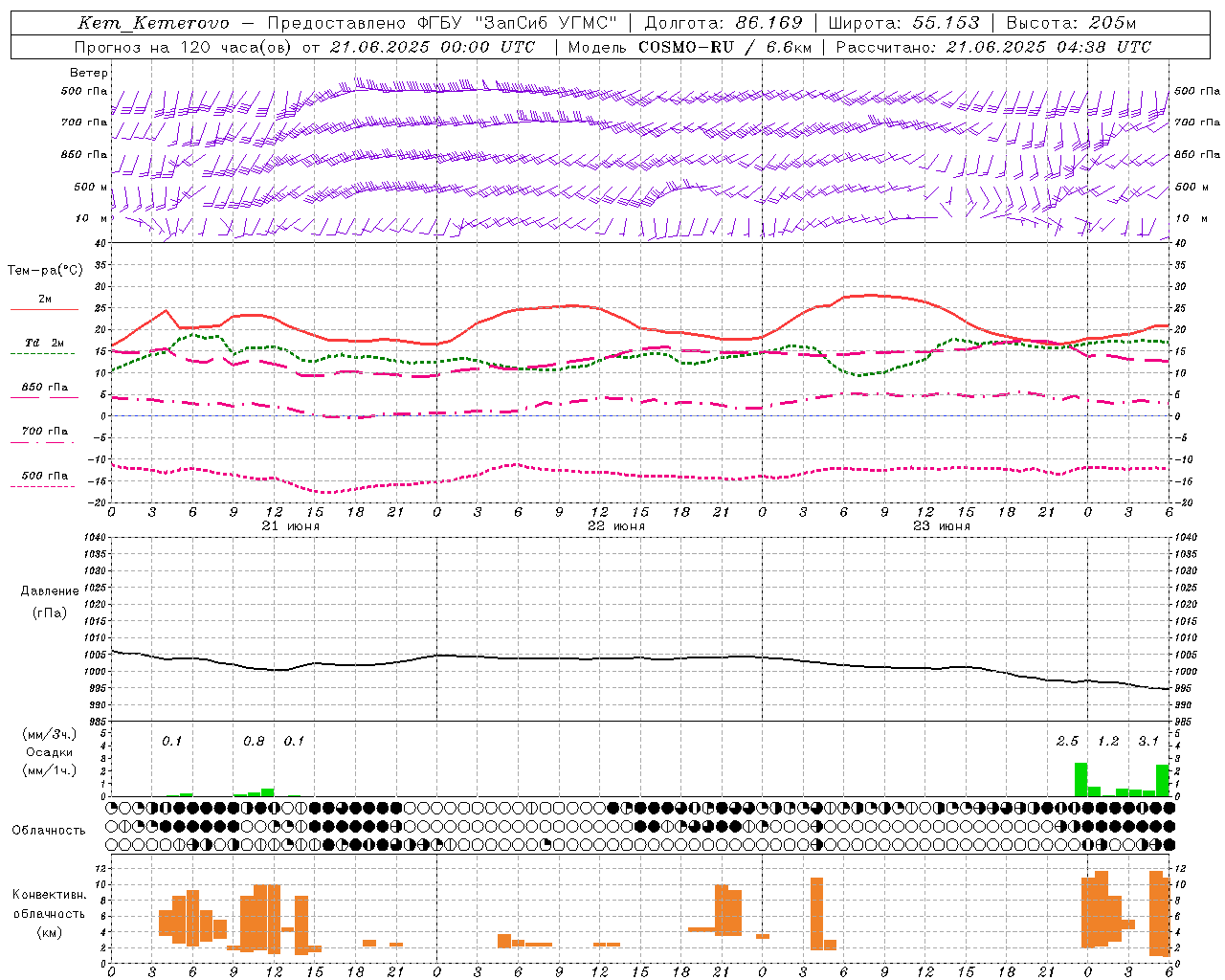Screen dimensions: 1225x980
Task: Select the '1.2' three-hour precipitation value
Action: 1108,742
